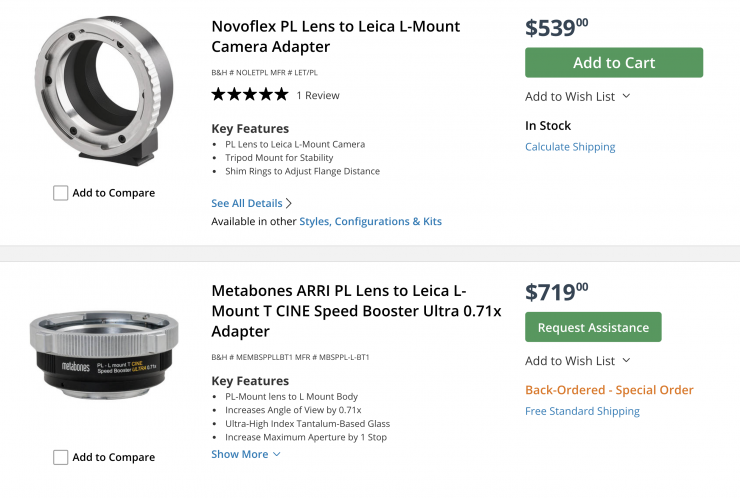Tick Add to Compare for Metabones adapter
Viewport: 740px width, 498px height.
(x=61, y=457)
